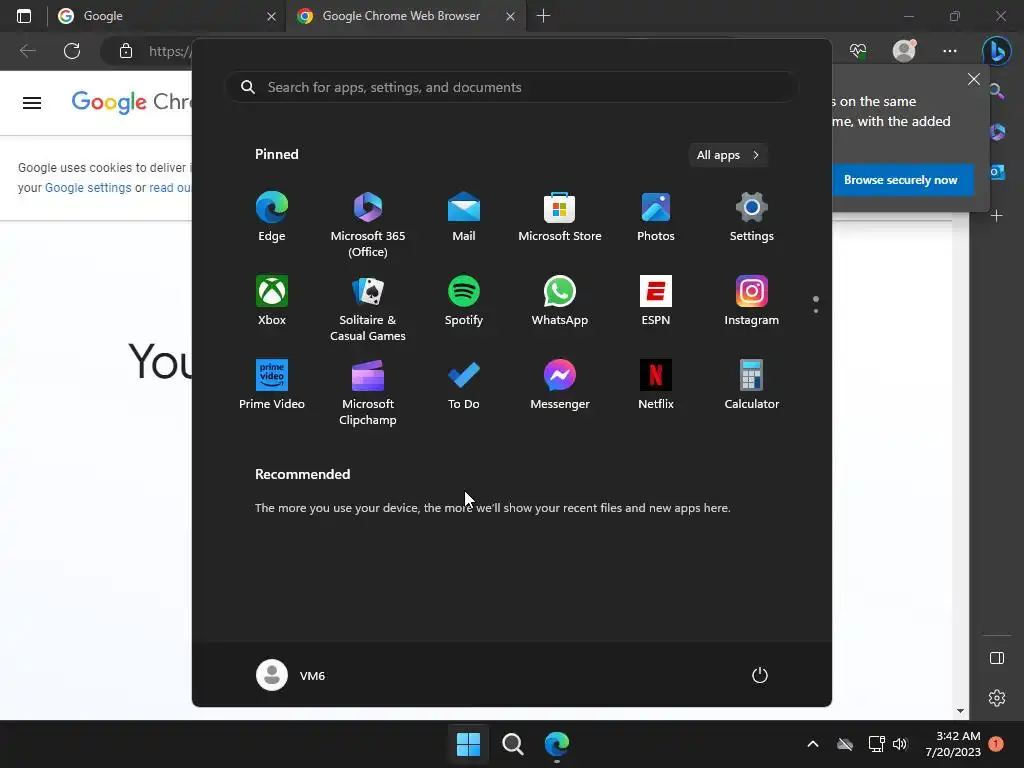Launch Microsoft 365 (Office) app
The height and width of the screenshot is (768, 1024).
368,225
